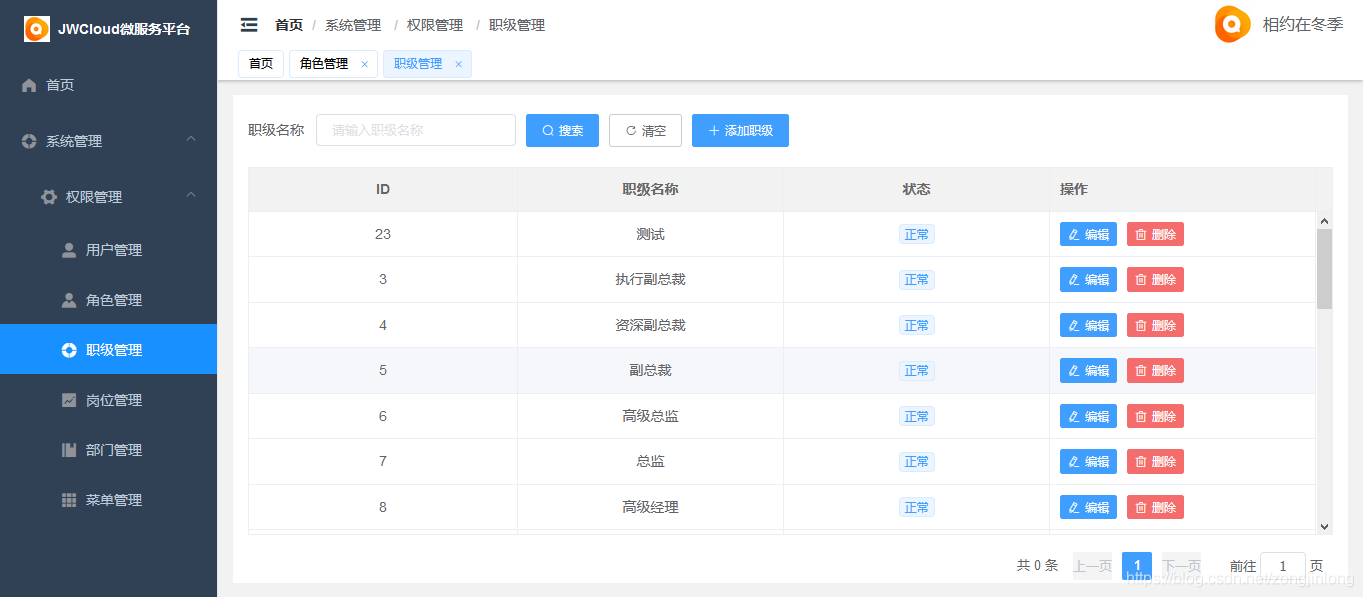Screen dimensions: 1363x597
Task: Click the JWCloud platform logo icon
Action: coord(37,29)
